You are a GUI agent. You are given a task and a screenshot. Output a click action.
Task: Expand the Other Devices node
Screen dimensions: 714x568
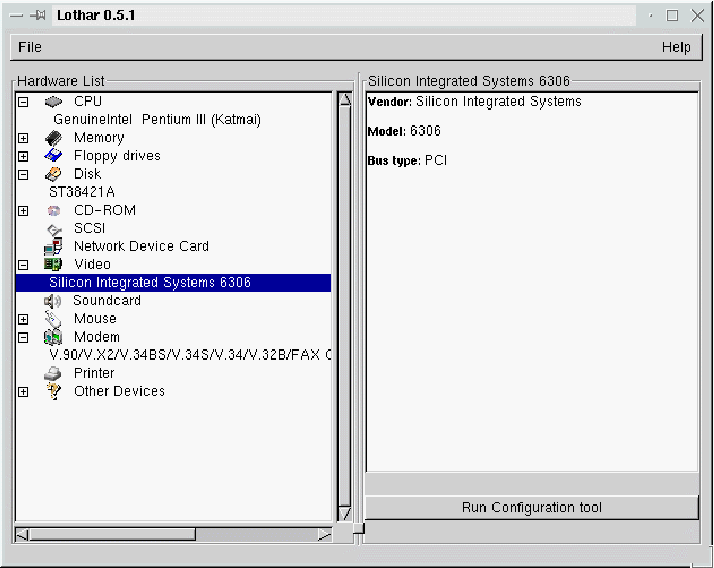click(x=23, y=392)
